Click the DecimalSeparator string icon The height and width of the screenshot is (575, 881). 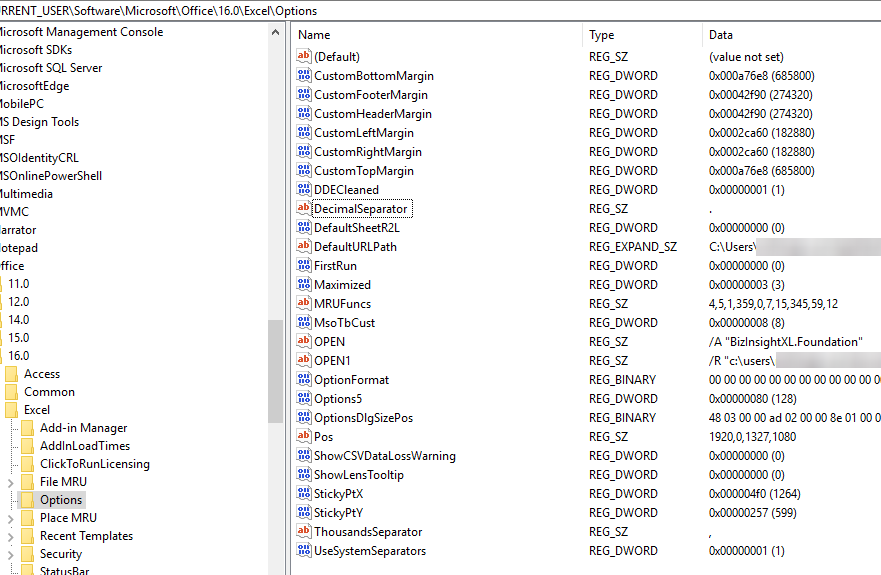[x=304, y=208]
